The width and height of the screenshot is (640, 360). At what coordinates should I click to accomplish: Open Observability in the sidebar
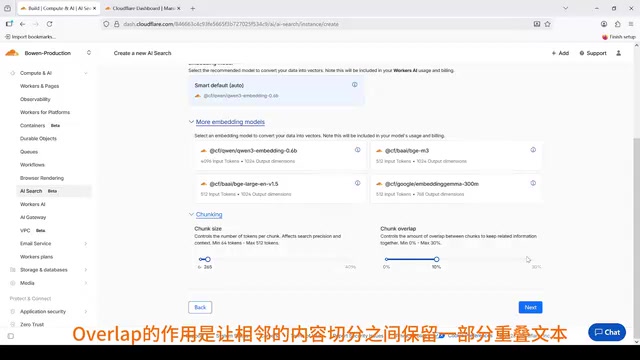35,99
